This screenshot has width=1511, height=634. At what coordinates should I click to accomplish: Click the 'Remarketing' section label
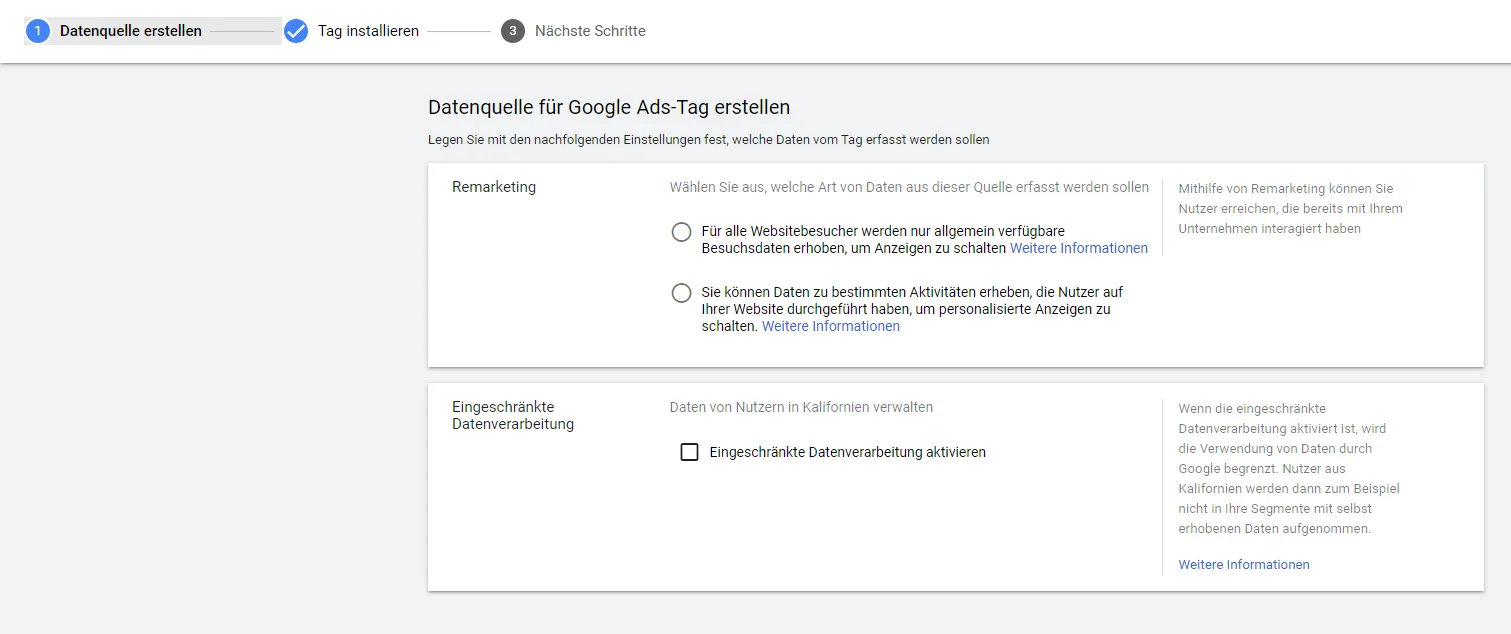coord(494,187)
